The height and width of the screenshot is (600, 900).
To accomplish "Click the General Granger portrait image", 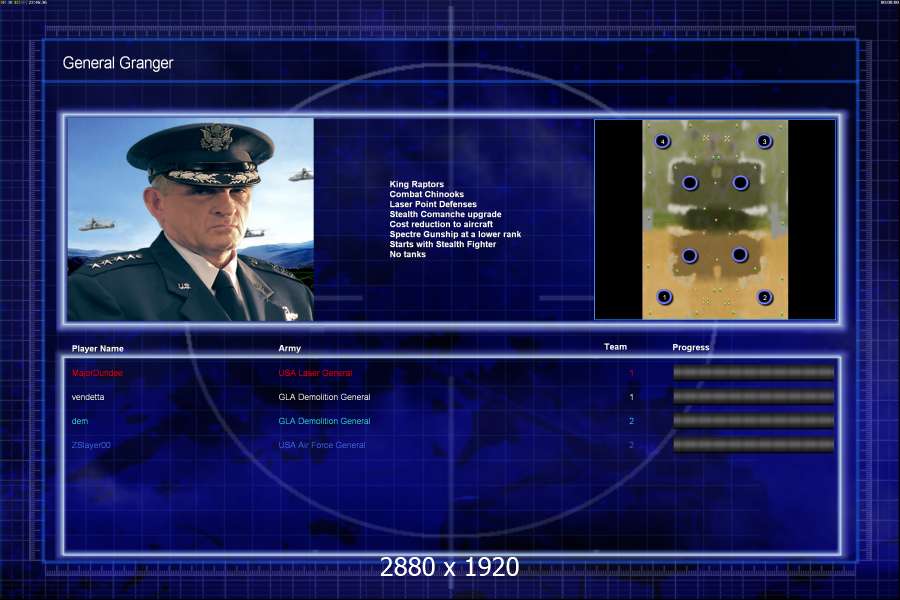I will click(x=191, y=219).
